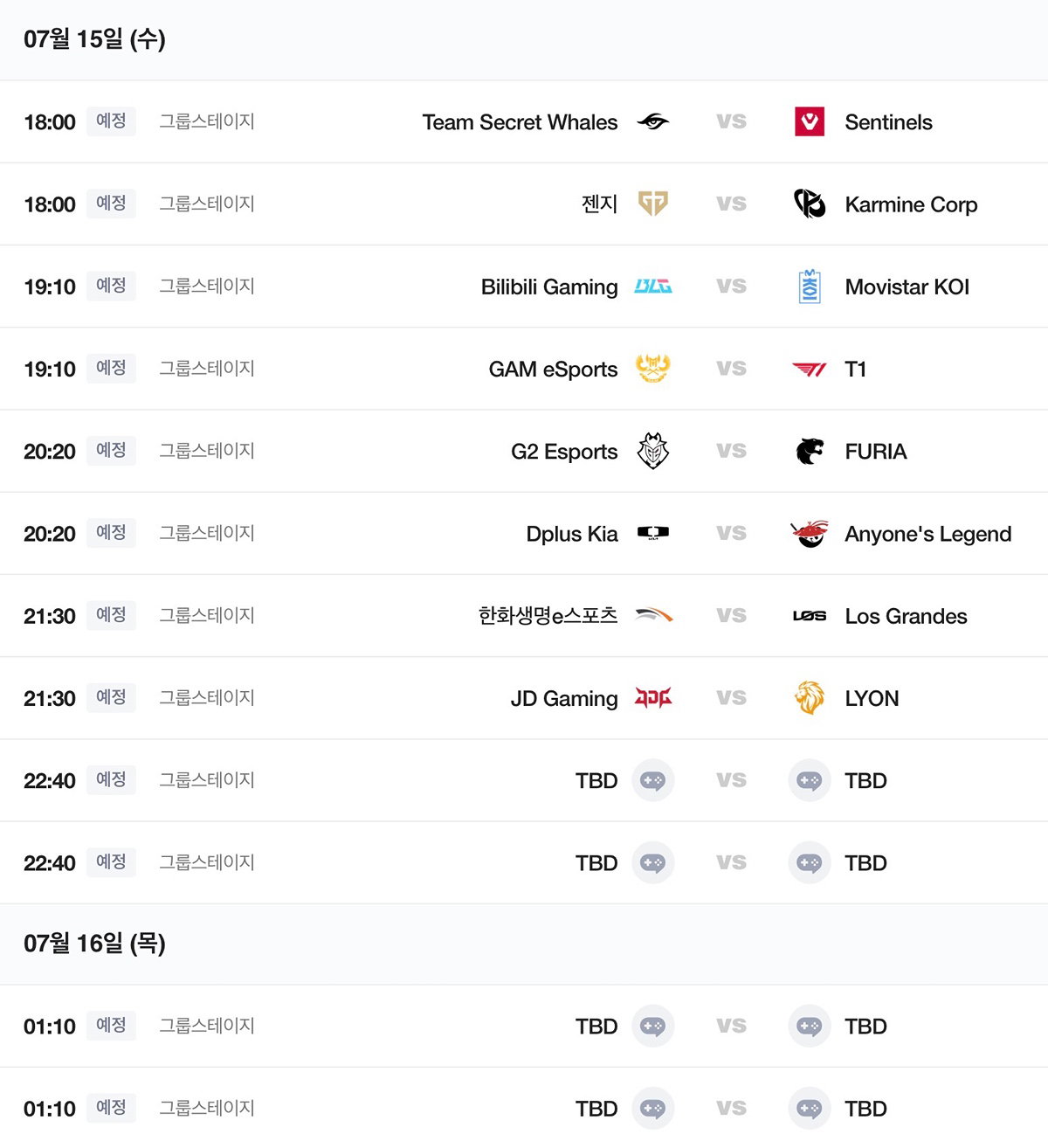The width and height of the screenshot is (1048, 1148).
Task: Open the Dplus Kia team name
Action: pyautogui.click(x=572, y=534)
